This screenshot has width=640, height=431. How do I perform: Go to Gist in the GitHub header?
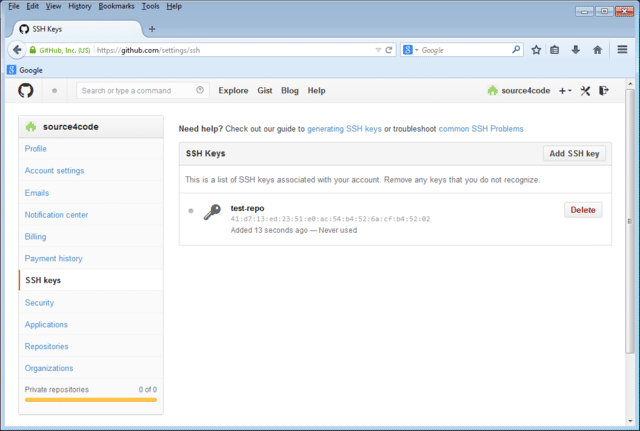(264, 91)
